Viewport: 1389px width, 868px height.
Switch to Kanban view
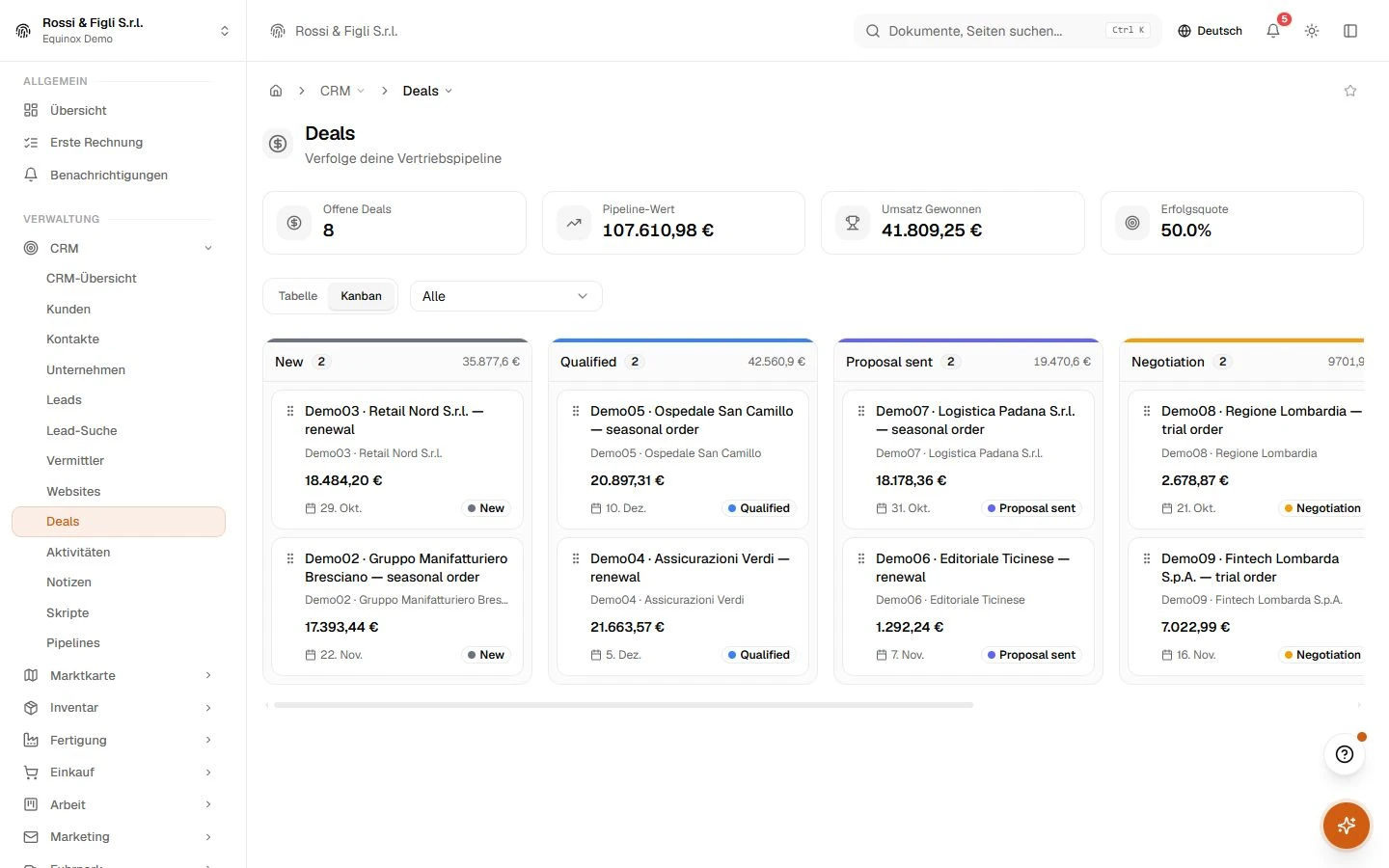(x=361, y=296)
